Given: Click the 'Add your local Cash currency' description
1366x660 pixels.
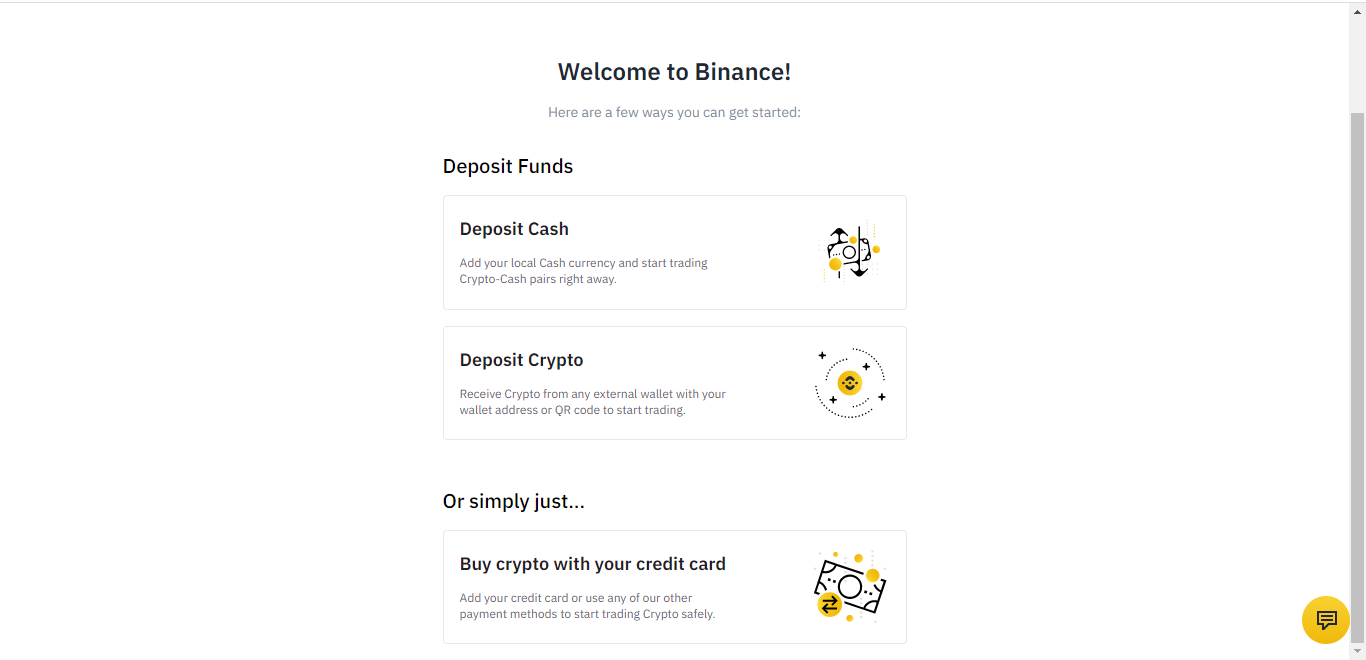Looking at the screenshot, I should (x=583, y=271).
